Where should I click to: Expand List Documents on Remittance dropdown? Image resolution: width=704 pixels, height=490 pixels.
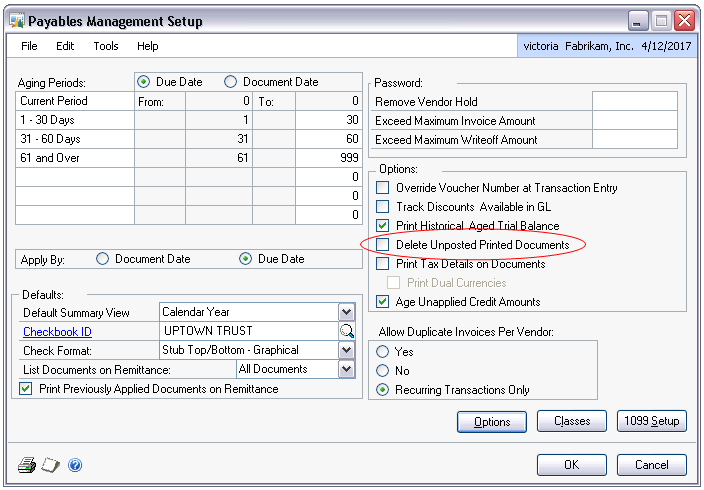click(x=346, y=369)
